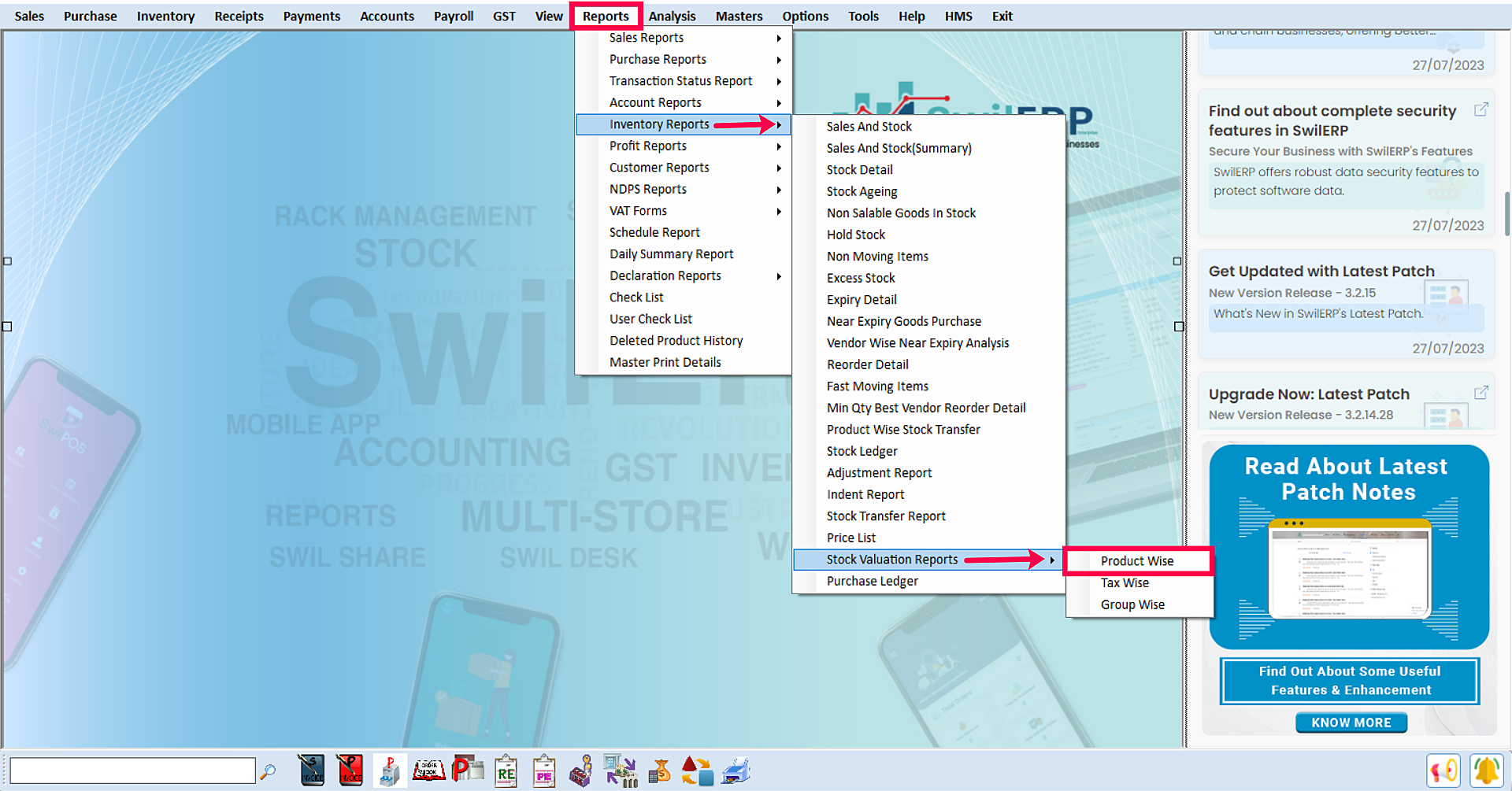The height and width of the screenshot is (791, 1512).
Task: Expand Declaration Reports submenu
Action: click(x=683, y=276)
